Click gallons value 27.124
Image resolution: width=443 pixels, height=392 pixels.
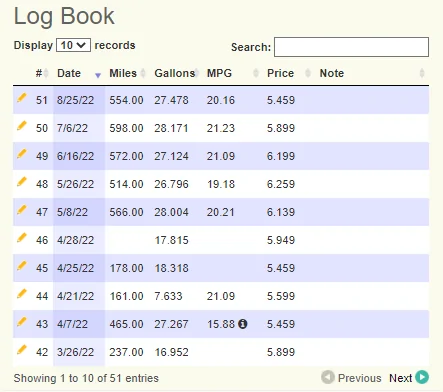[x=171, y=156]
